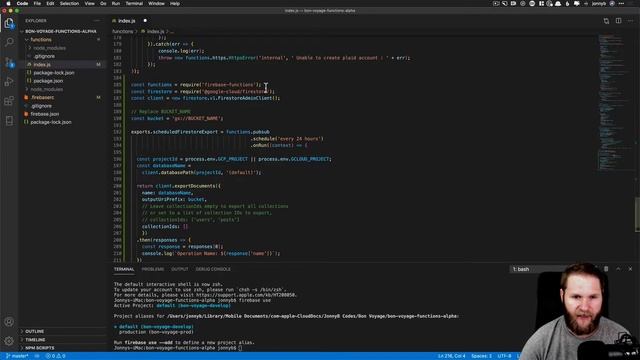Open the Explorer view in activity bar
Viewport: 640px width, 360px height.
[9, 24]
